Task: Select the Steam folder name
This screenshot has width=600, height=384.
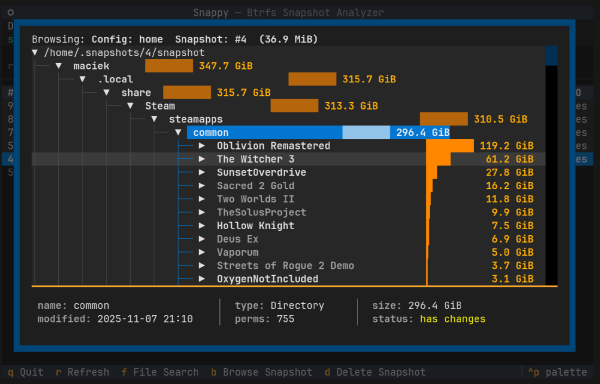Action: point(160,106)
